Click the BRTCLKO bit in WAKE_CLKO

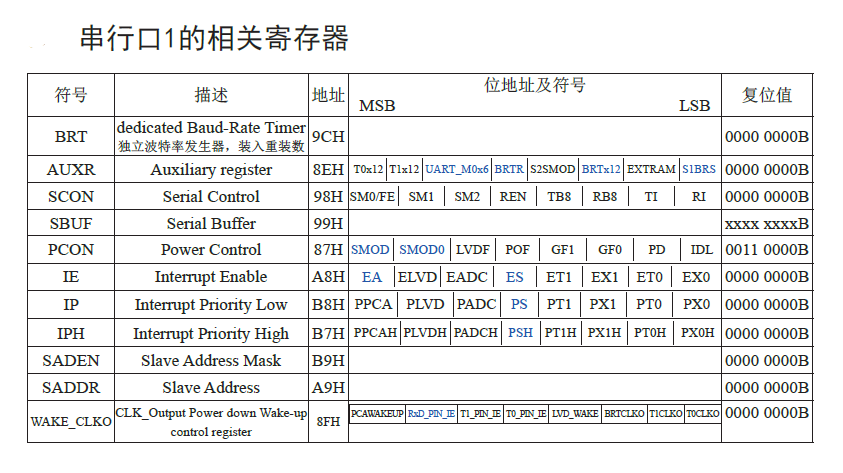coord(624,414)
